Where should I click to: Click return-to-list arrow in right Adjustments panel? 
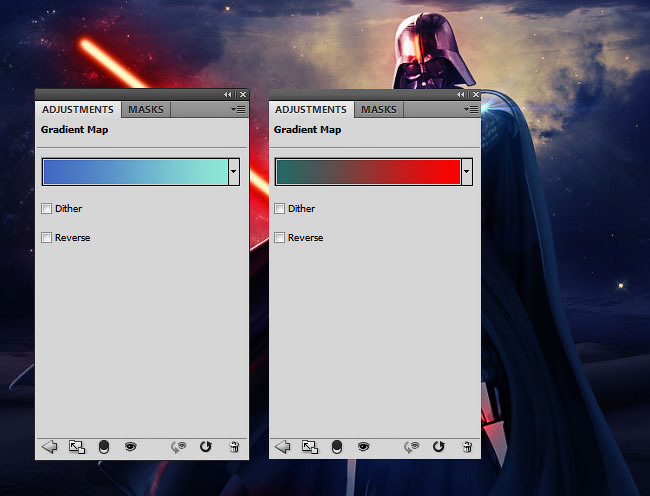(283, 447)
